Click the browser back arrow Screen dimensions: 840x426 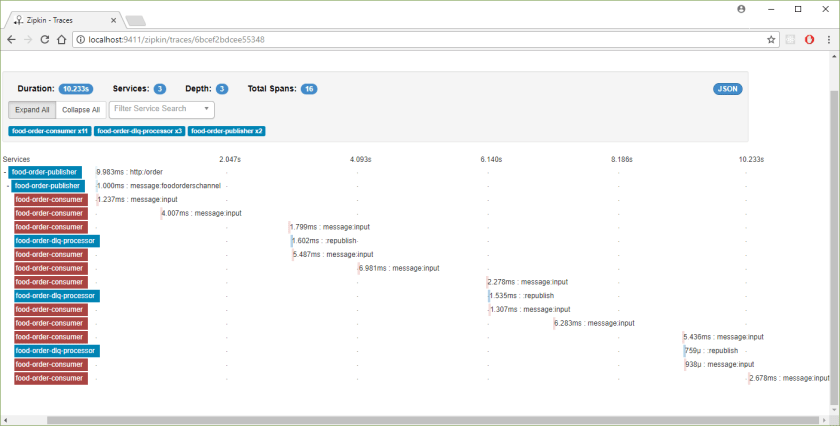pos(11,39)
